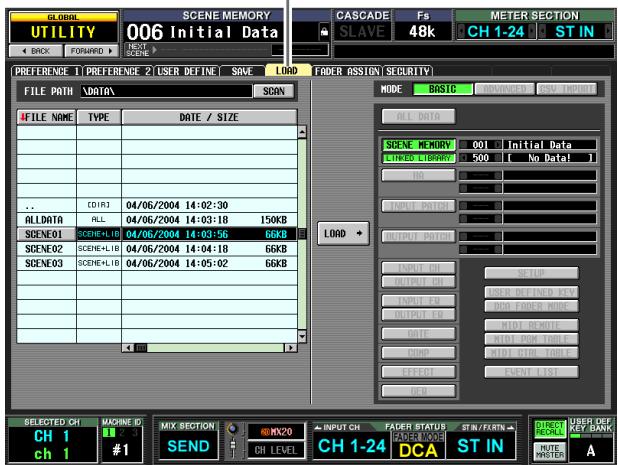Toggle the OUTPUT PATCH load item
Screen dimensions: 618x465
[419, 236]
